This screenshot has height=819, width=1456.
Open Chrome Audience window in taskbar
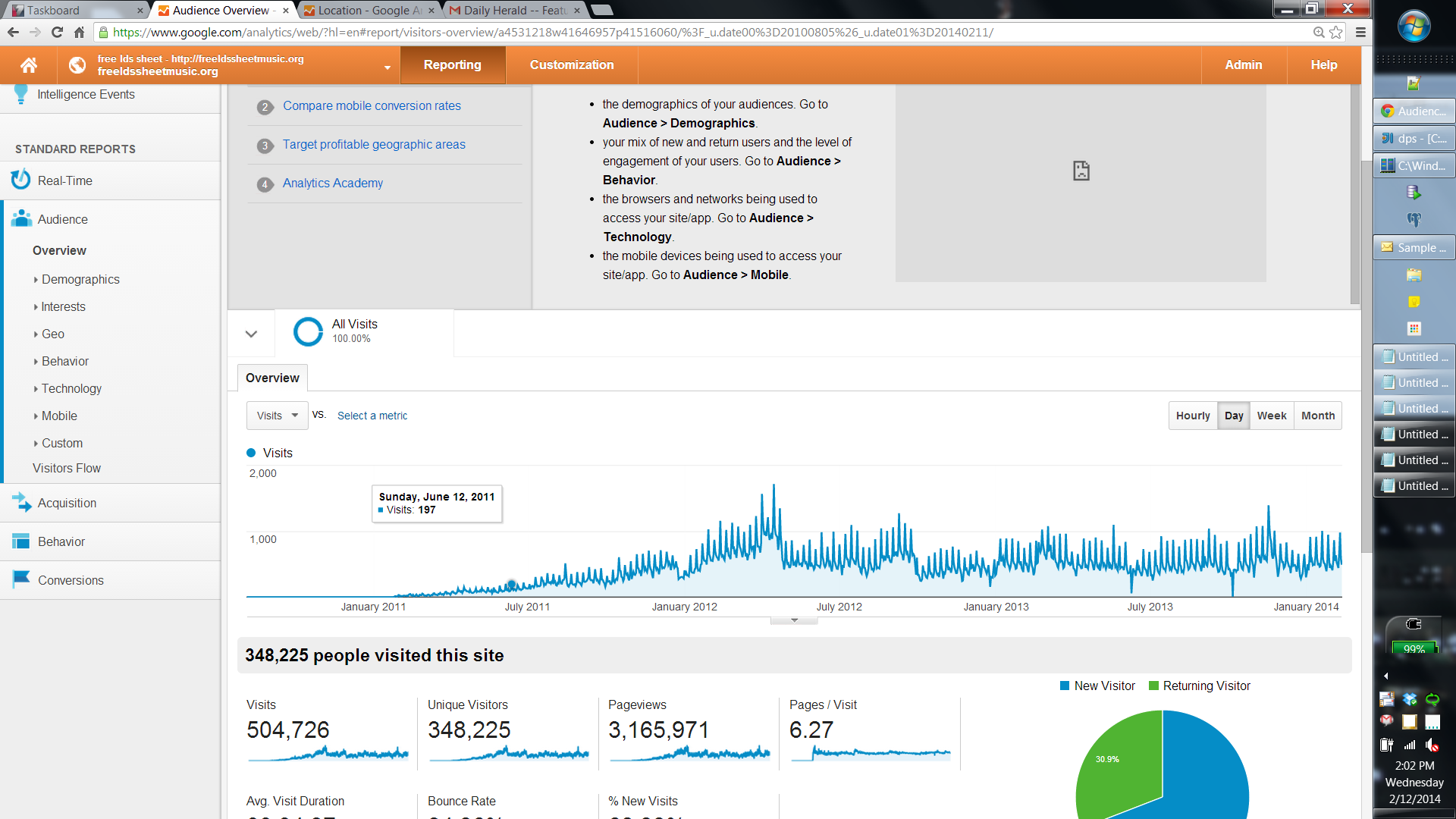1414,111
